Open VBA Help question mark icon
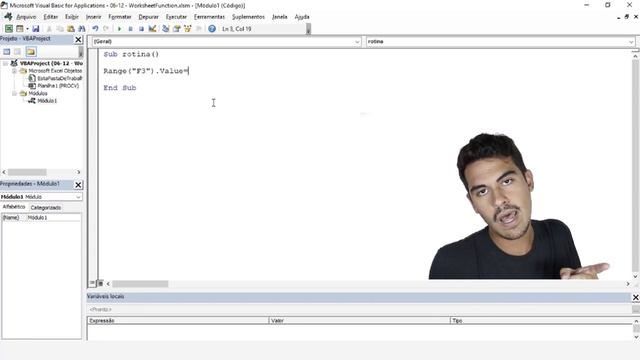Screen dimensions: 640x360 pos(212,29)
